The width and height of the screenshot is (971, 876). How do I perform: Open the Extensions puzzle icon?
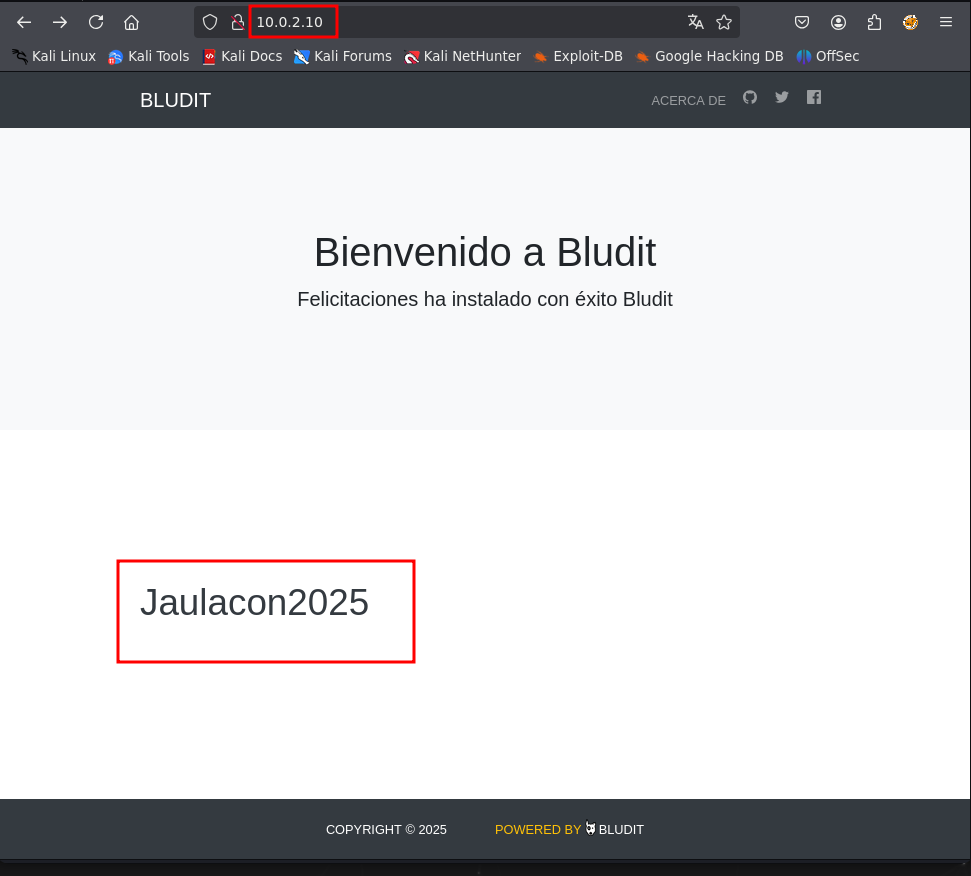tap(874, 22)
